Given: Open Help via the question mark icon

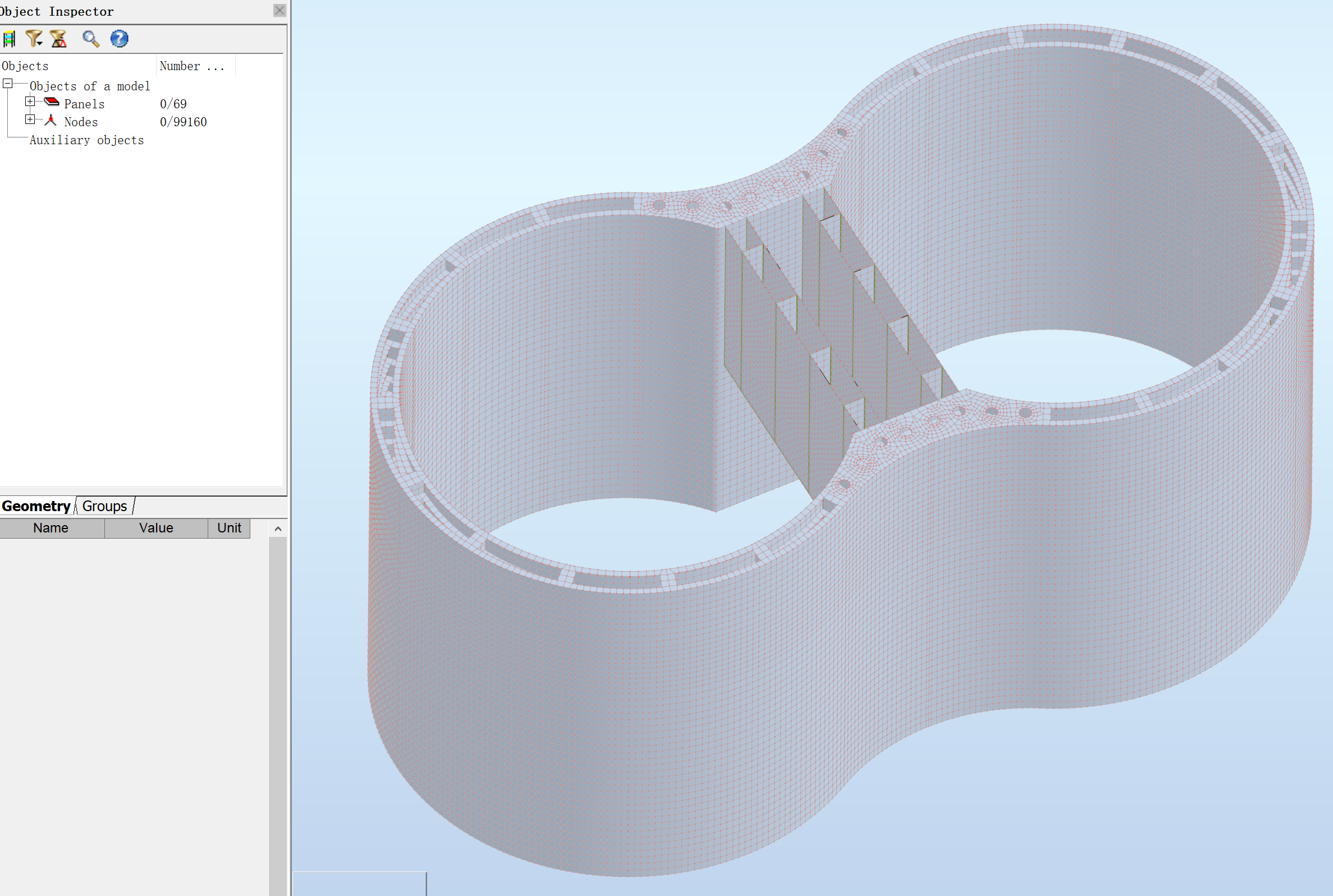Looking at the screenshot, I should coord(119,39).
